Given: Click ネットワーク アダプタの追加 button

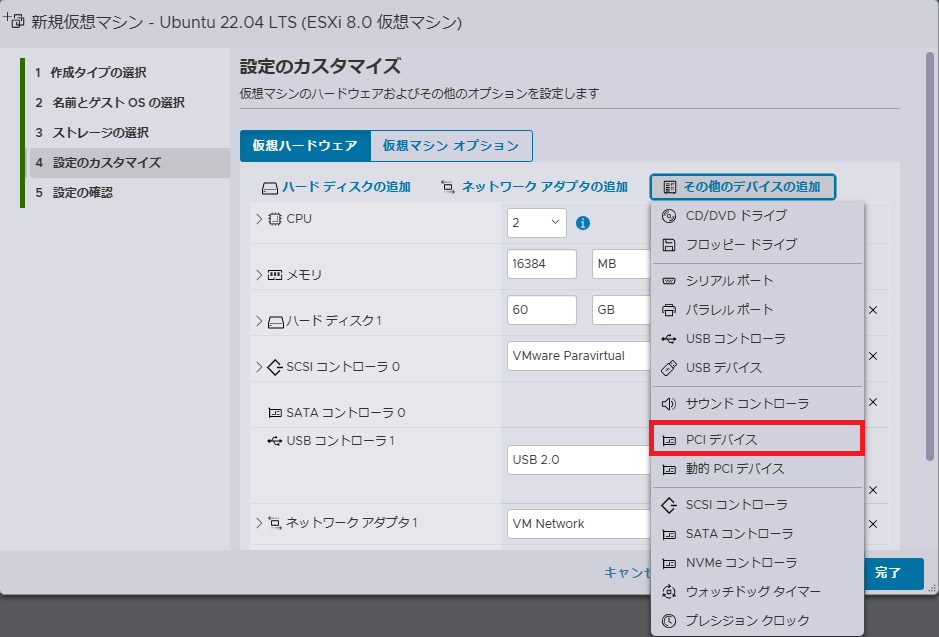Looking at the screenshot, I should (534, 187).
